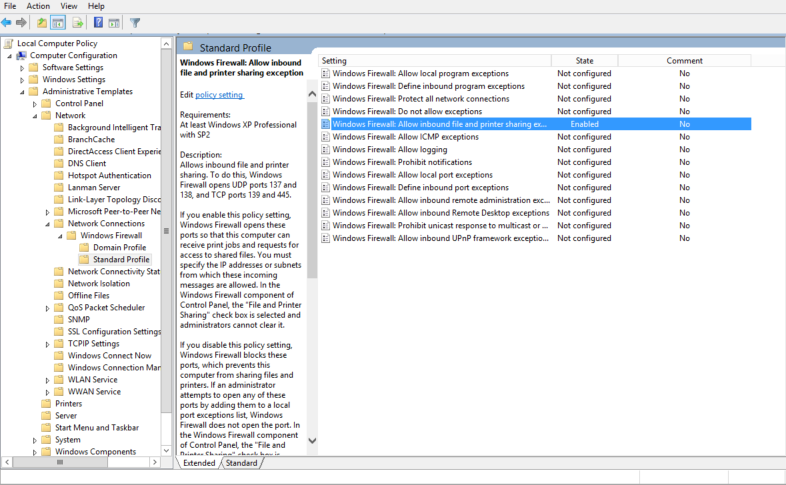Select the Printers folder in the tree
Screen dimensions: 786x485
[68, 403]
